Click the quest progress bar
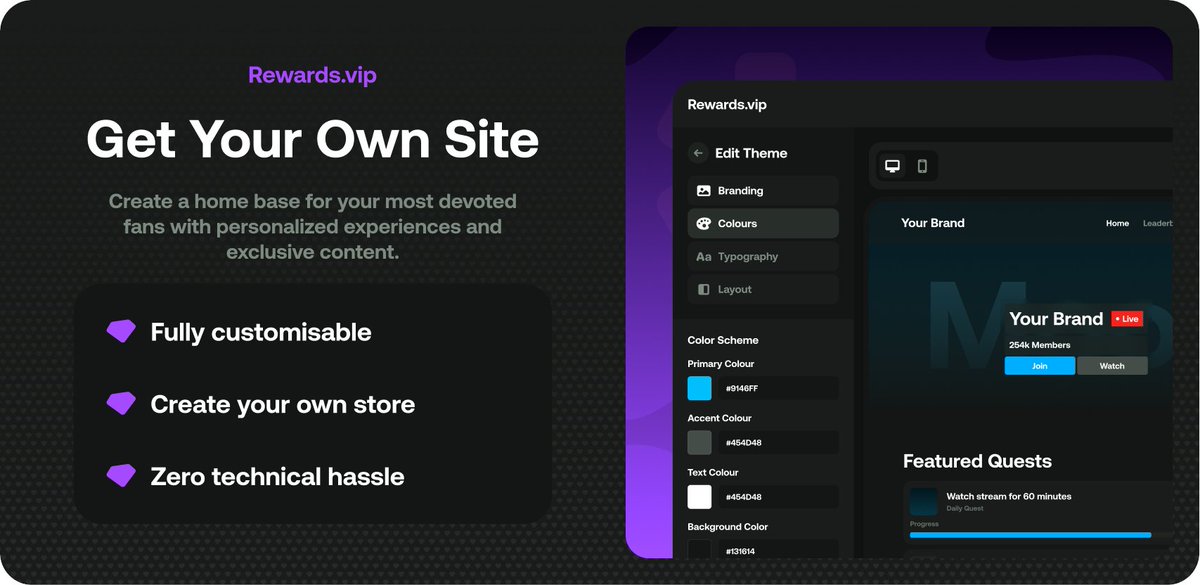This screenshot has width=1200, height=585. click(1030, 535)
